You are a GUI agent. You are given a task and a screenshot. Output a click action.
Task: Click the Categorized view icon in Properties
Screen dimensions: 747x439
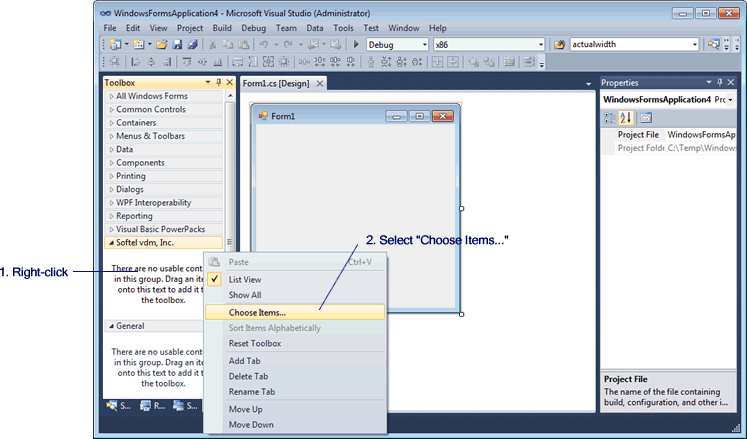pos(610,118)
